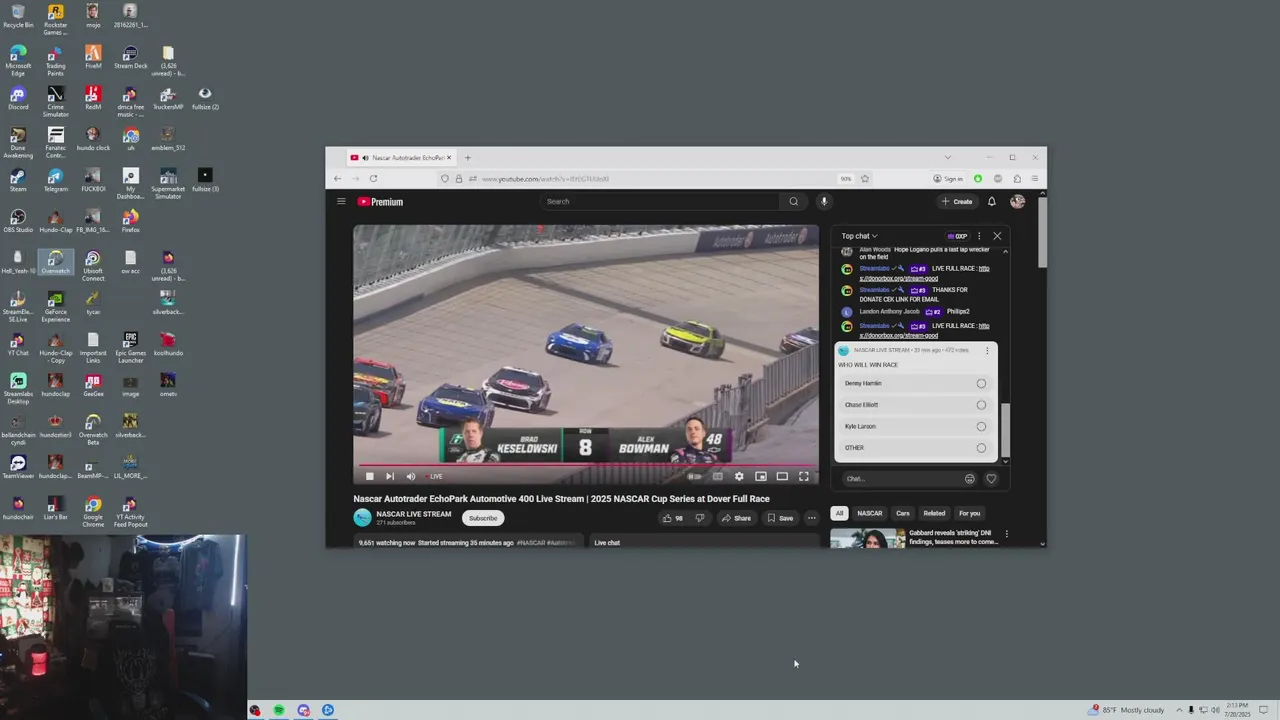Click the Share button

pos(736,518)
